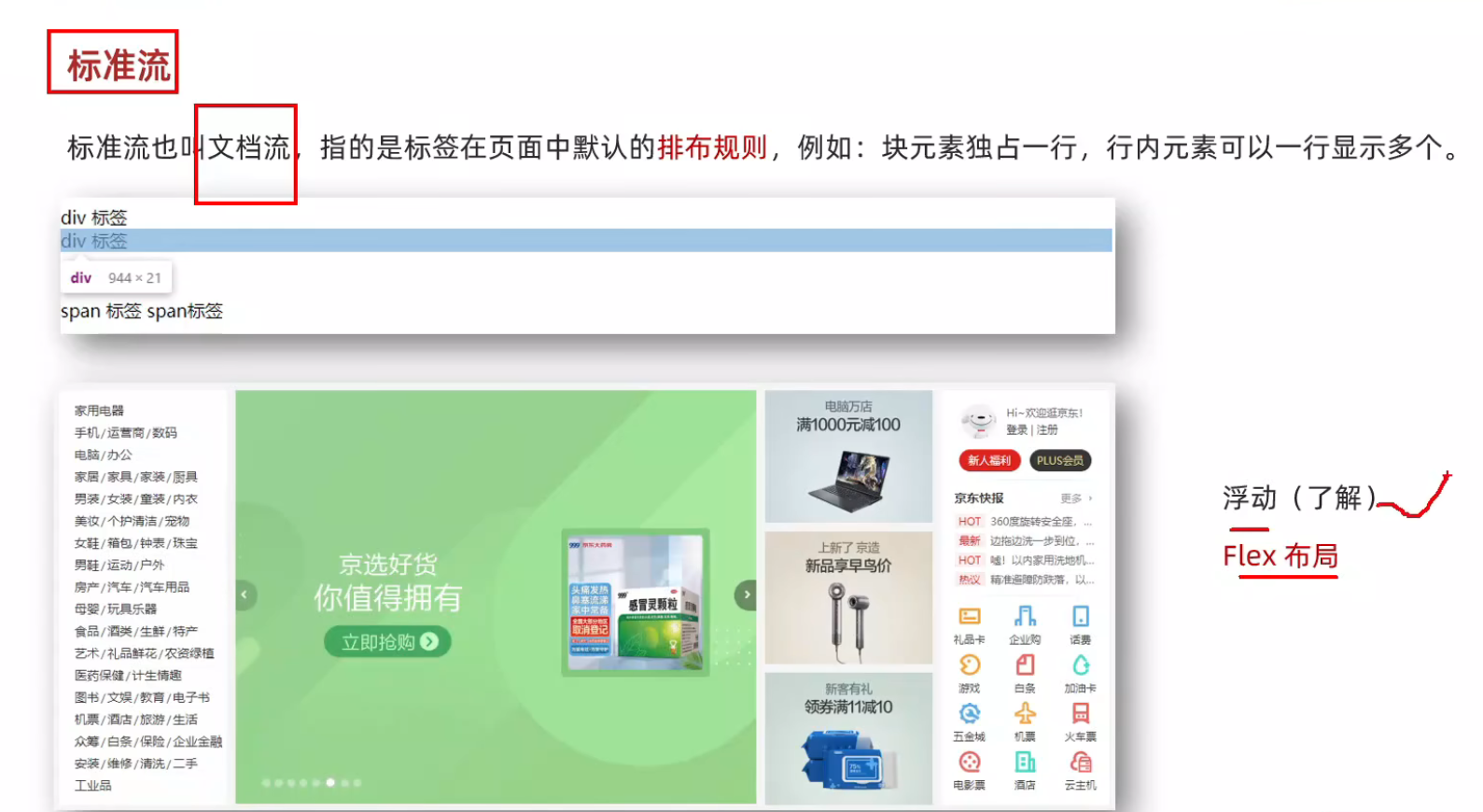
Task: Select 母婴/玩具乐器 category
Action: click(116, 609)
